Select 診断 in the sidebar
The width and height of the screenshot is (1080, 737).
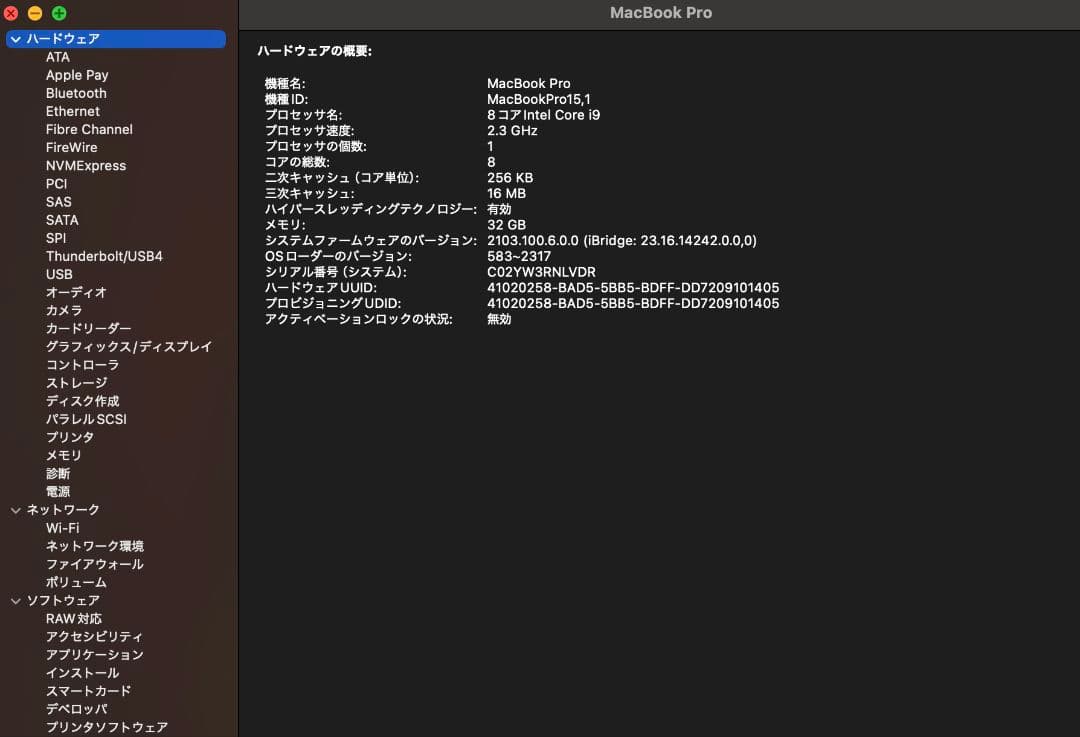click(58, 474)
